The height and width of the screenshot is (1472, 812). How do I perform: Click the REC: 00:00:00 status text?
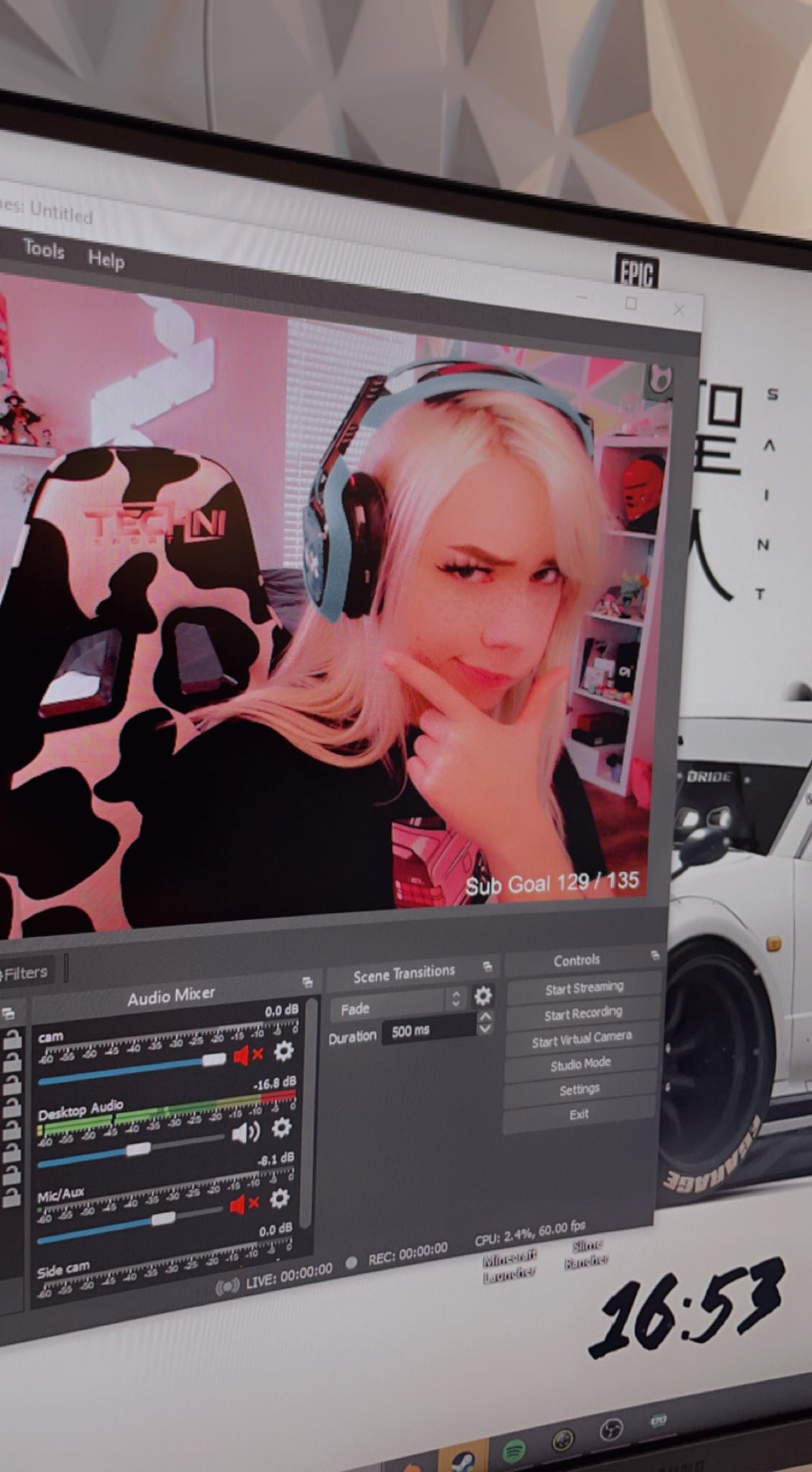pos(407,1253)
